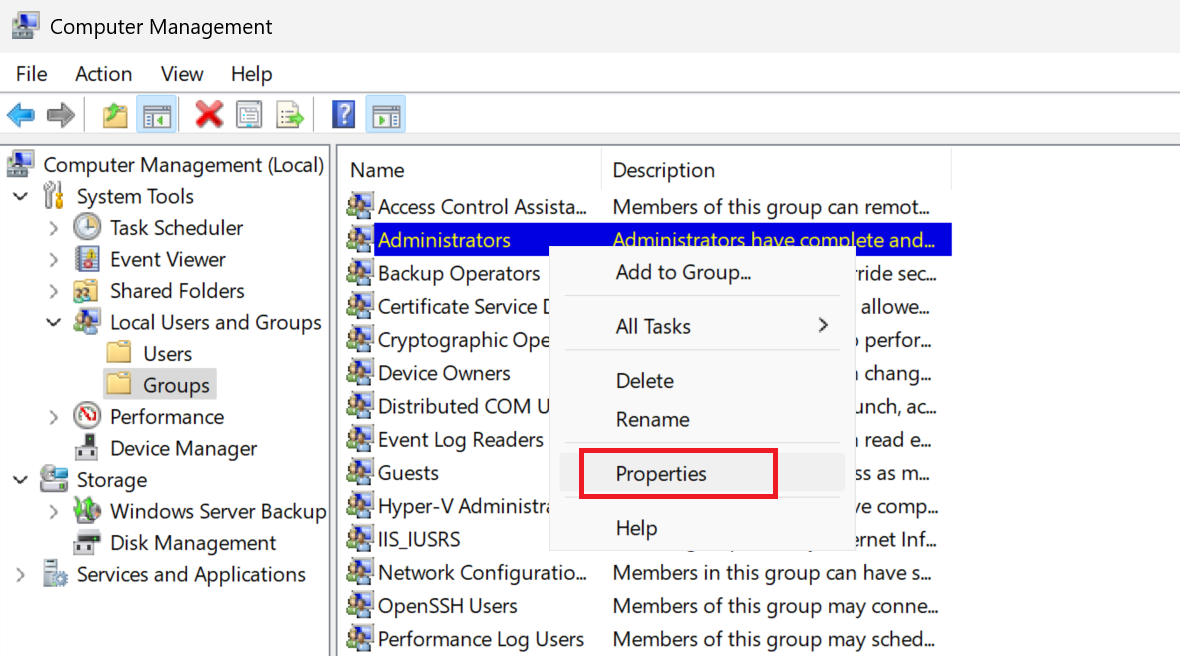Click the Services and Applications icon
The height and width of the screenshot is (656, 1180).
pyautogui.click(x=54, y=574)
